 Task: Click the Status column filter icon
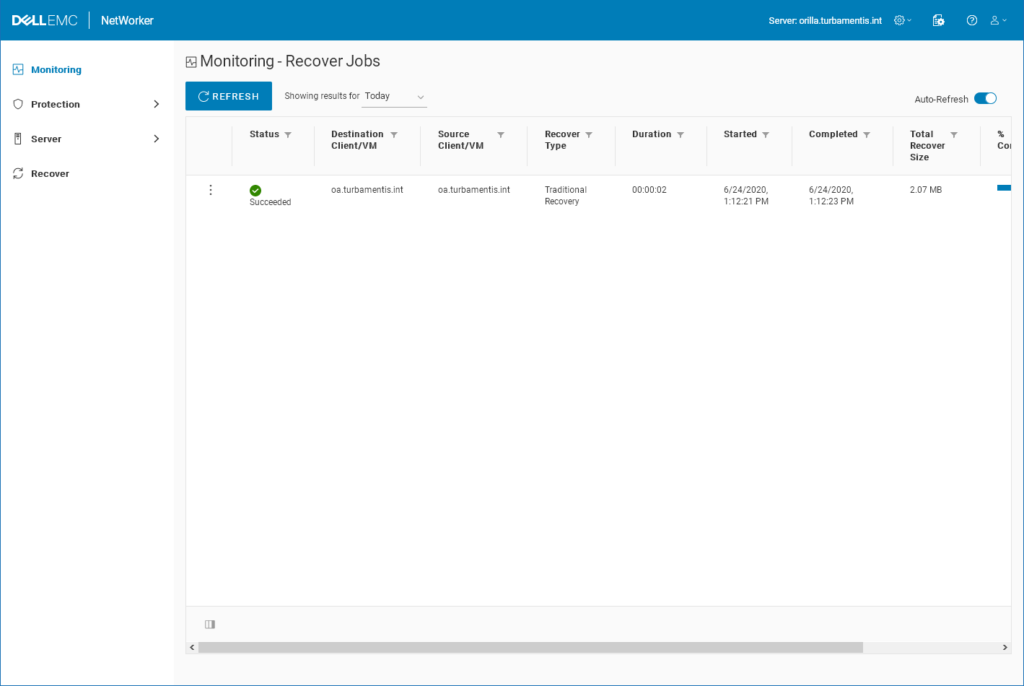288,133
